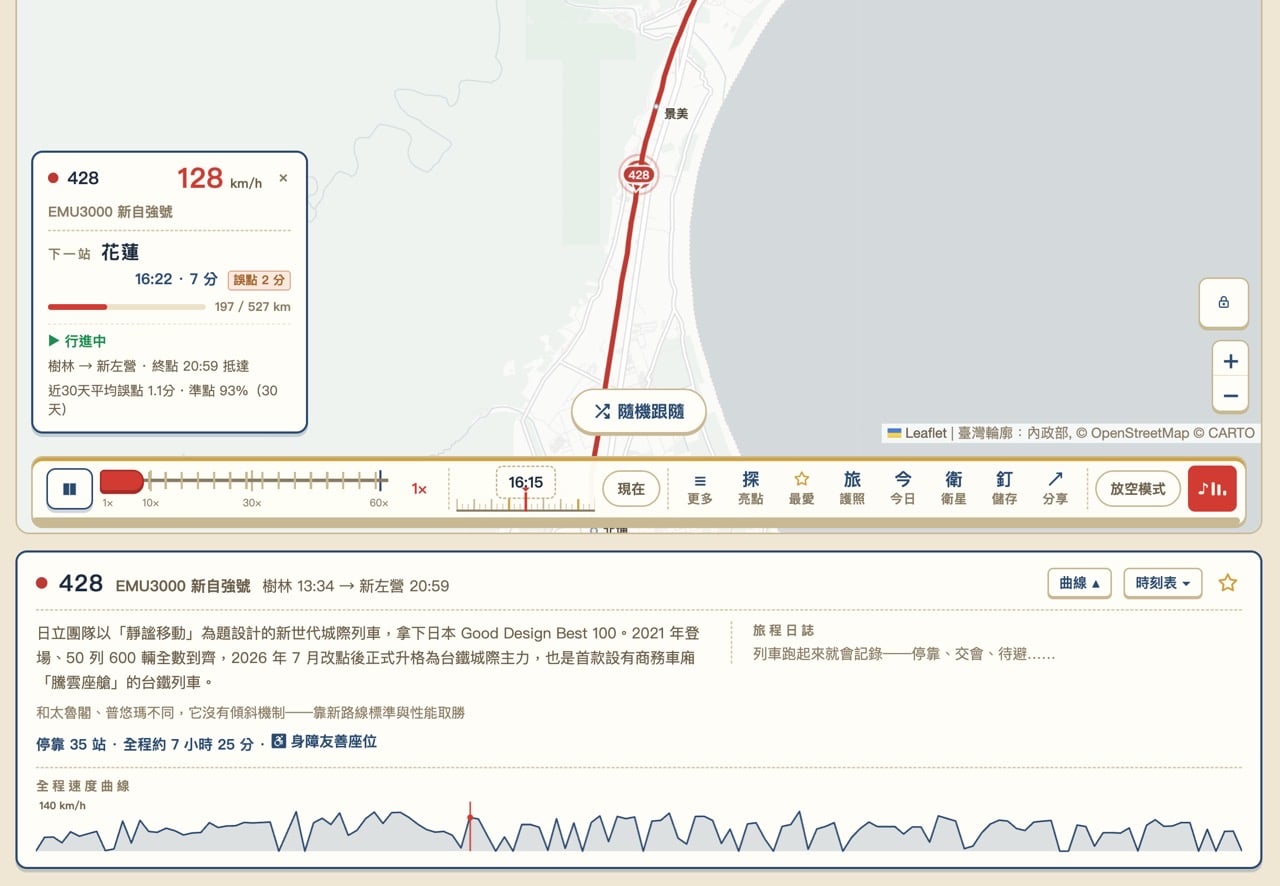This screenshot has height=886, width=1280.
Task: Open the 護照 travel passport
Action: [852, 488]
